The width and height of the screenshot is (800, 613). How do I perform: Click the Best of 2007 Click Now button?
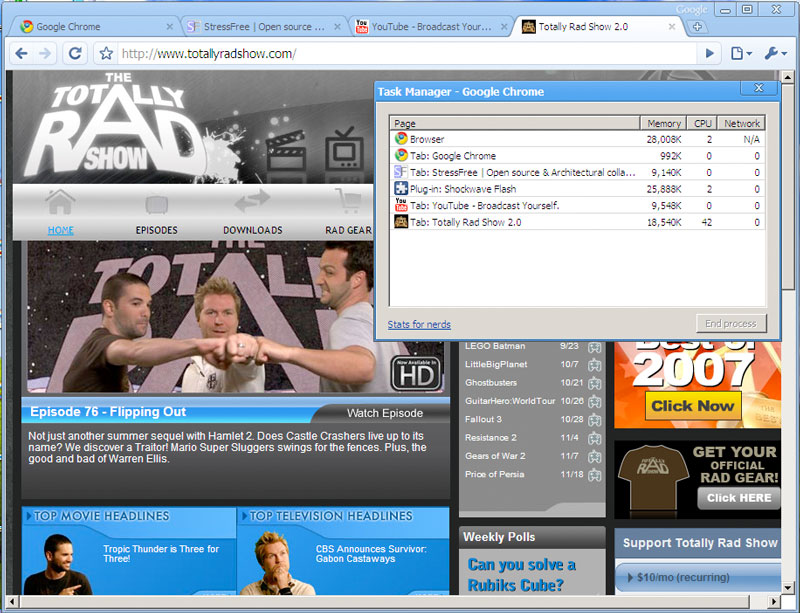click(693, 406)
